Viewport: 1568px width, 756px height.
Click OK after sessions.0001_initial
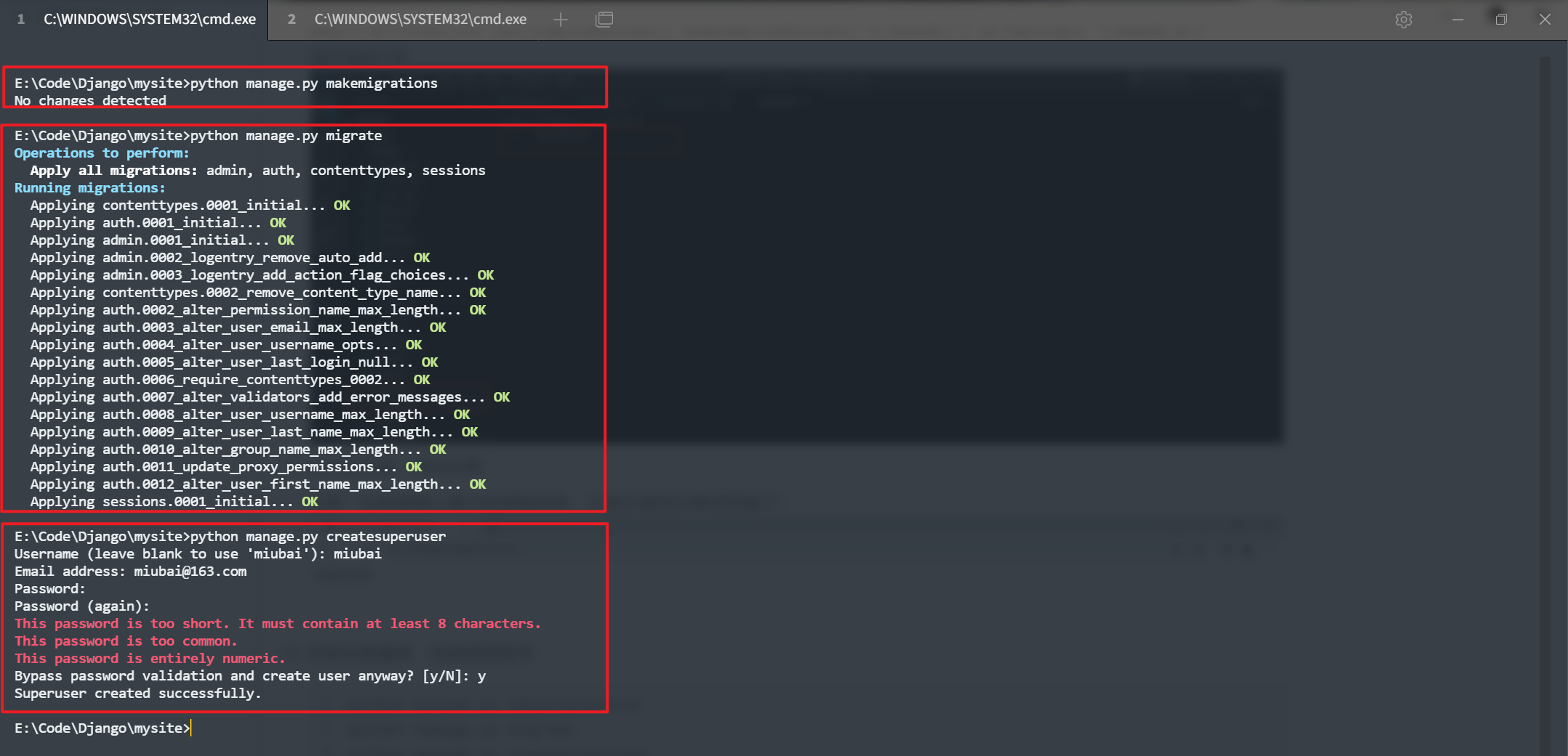[x=310, y=502]
